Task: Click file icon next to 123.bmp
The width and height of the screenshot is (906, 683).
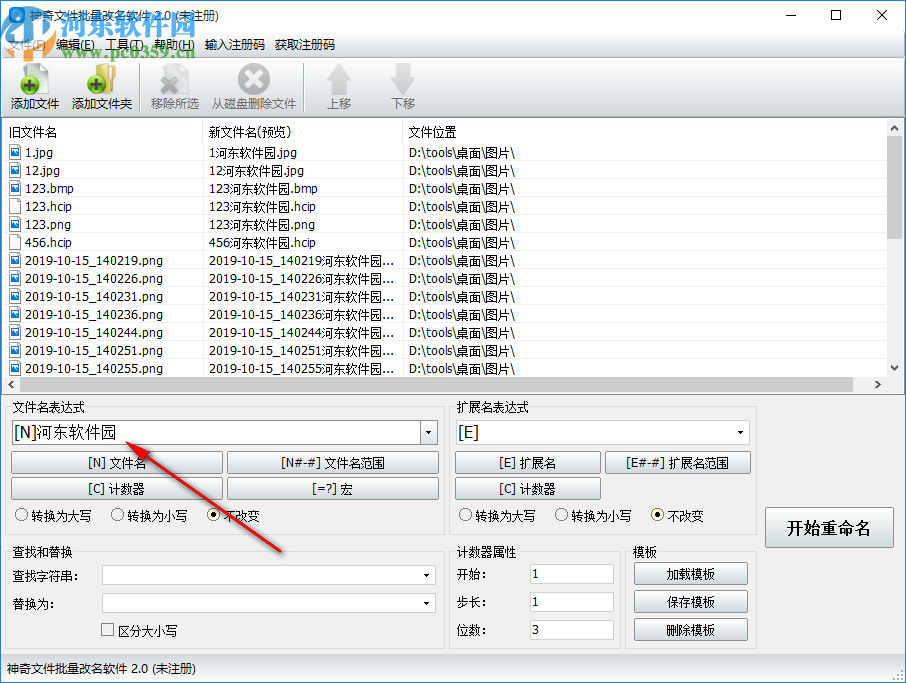Action: click(15, 188)
